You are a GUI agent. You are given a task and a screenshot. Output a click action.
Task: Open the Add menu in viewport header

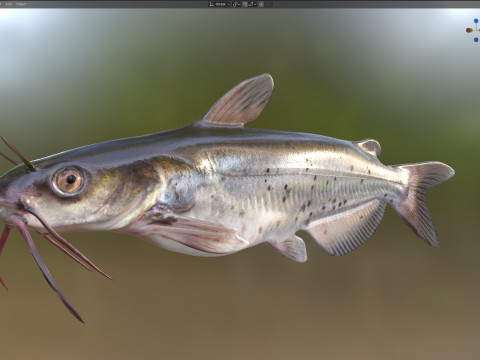pos(9,4)
